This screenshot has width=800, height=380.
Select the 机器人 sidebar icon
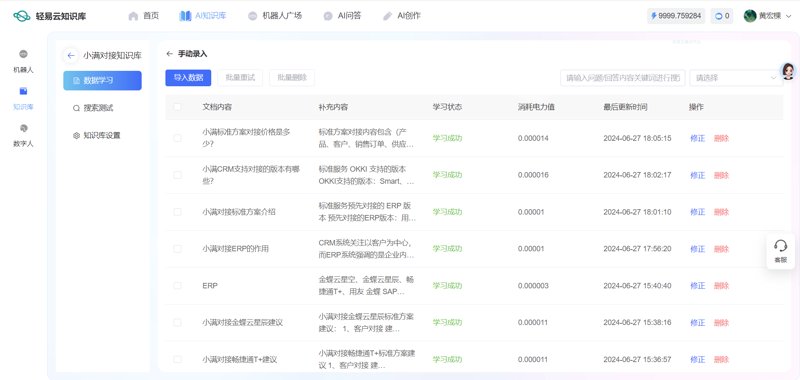pos(23,54)
